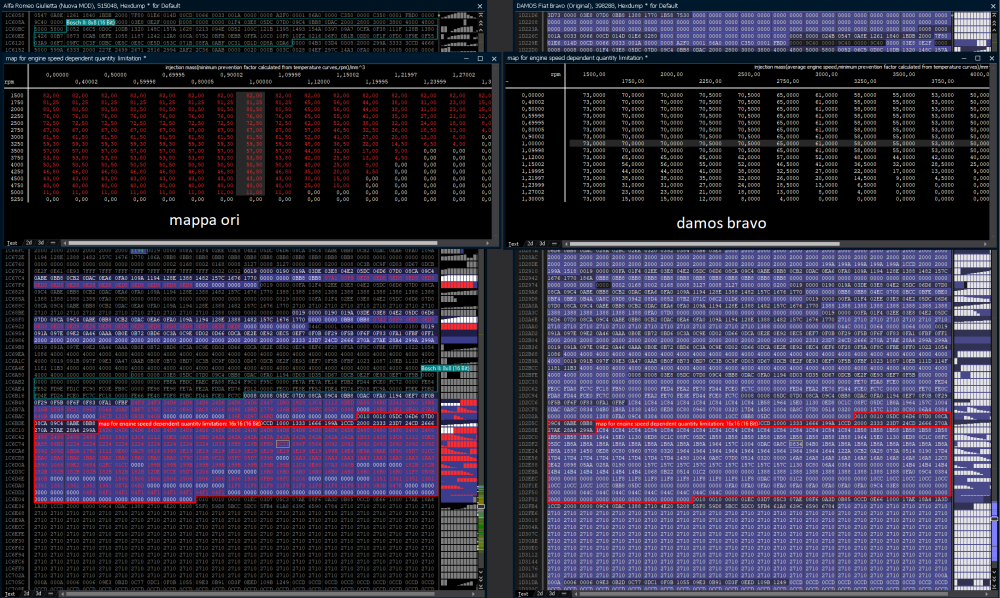Switch right map window to 3d tab
1000x598 pixels.
tap(542, 244)
